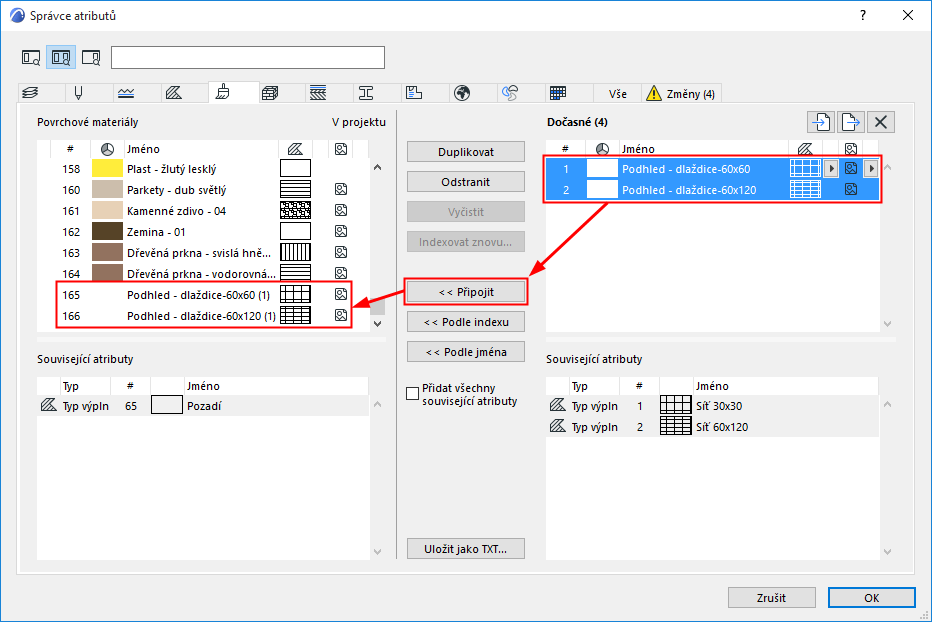Select row Dřevěná prkna - vodorovná...
This screenshot has width=932, height=622.
(203, 274)
